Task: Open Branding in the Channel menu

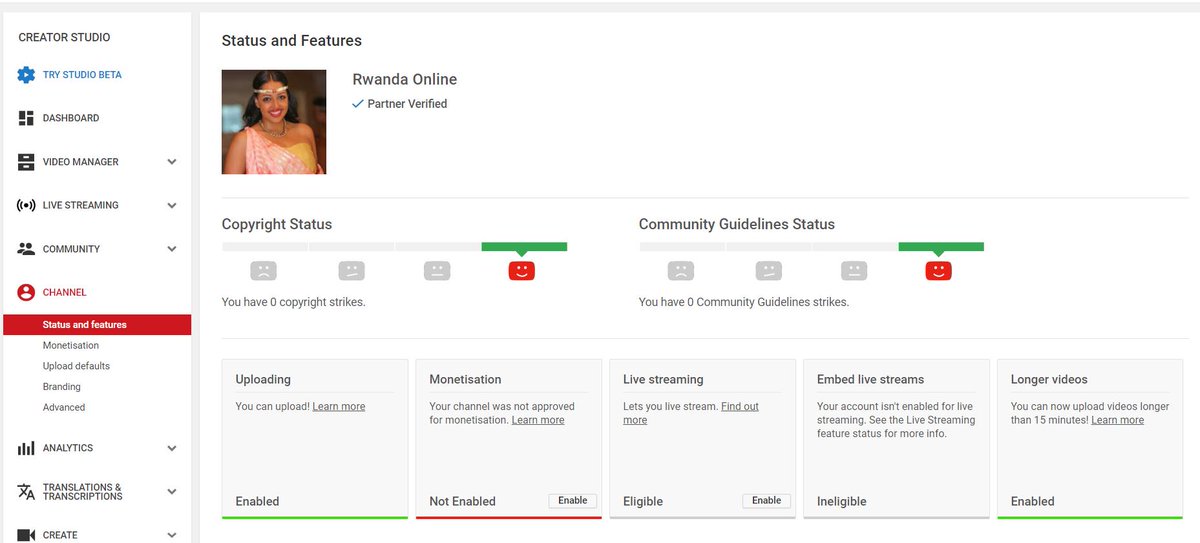Action: click(62, 387)
